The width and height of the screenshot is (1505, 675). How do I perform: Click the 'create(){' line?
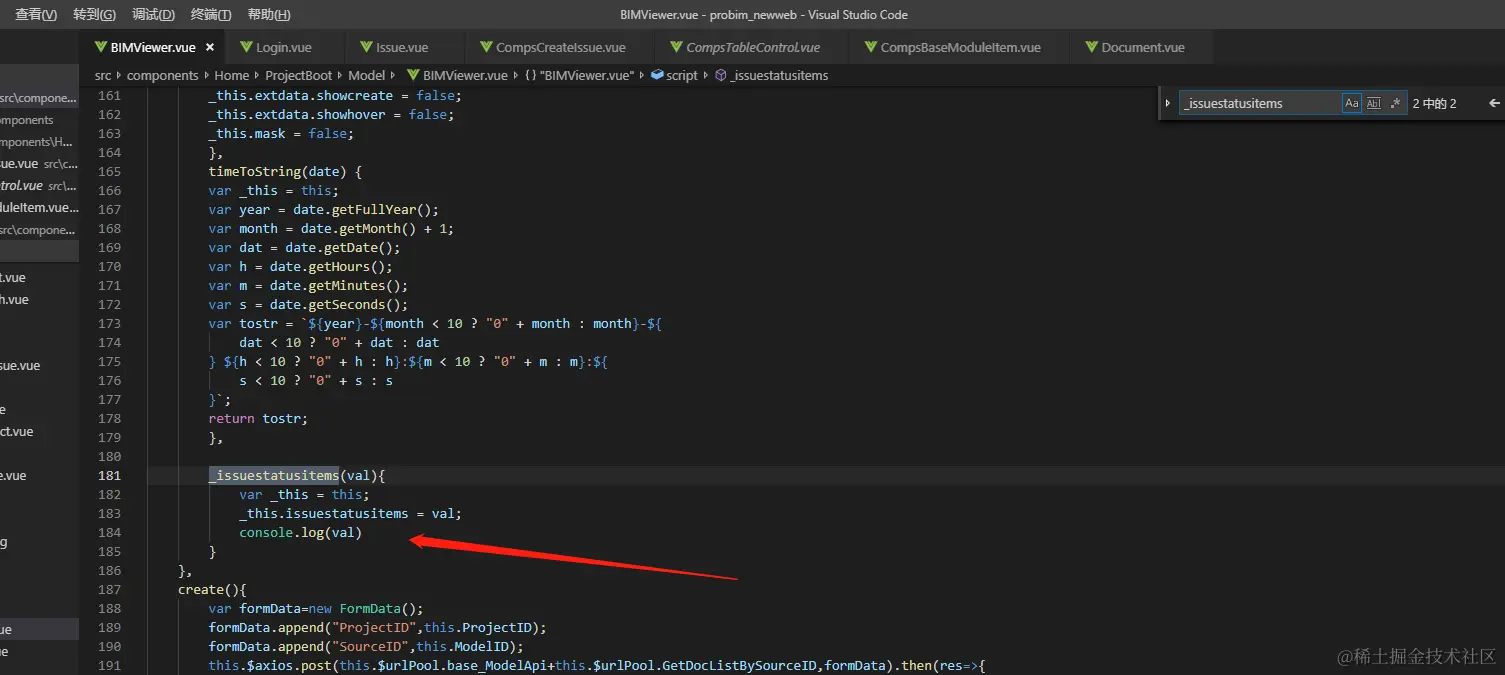tap(212, 589)
